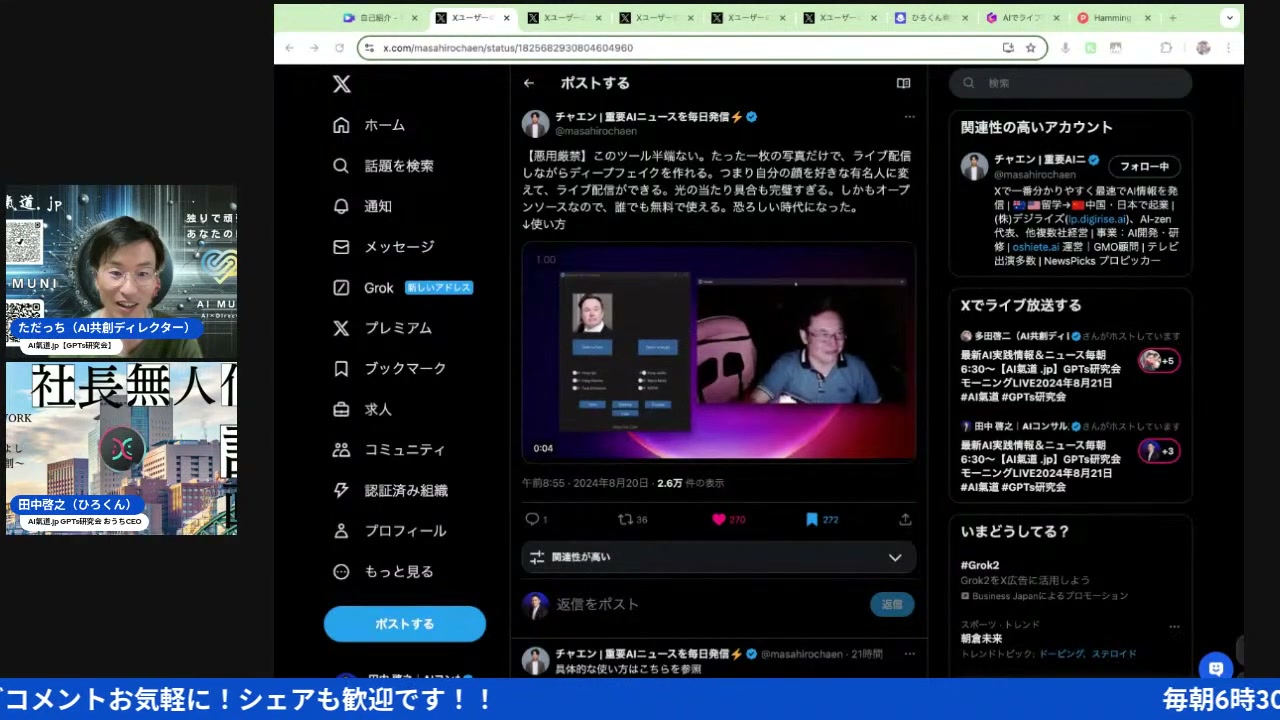Screen dimensions: 1280x720
Task: Open the messages drawer chat icon
Action: click(1216, 668)
